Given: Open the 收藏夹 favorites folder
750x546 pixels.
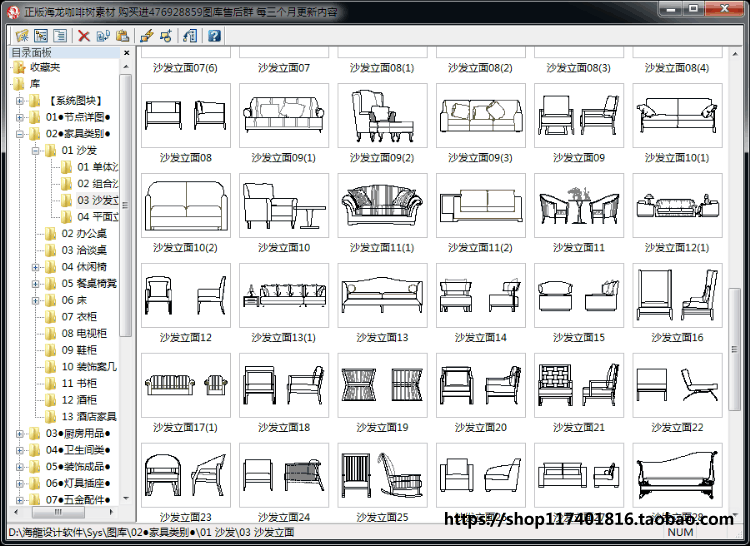Looking at the screenshot, I should [45, 67].
